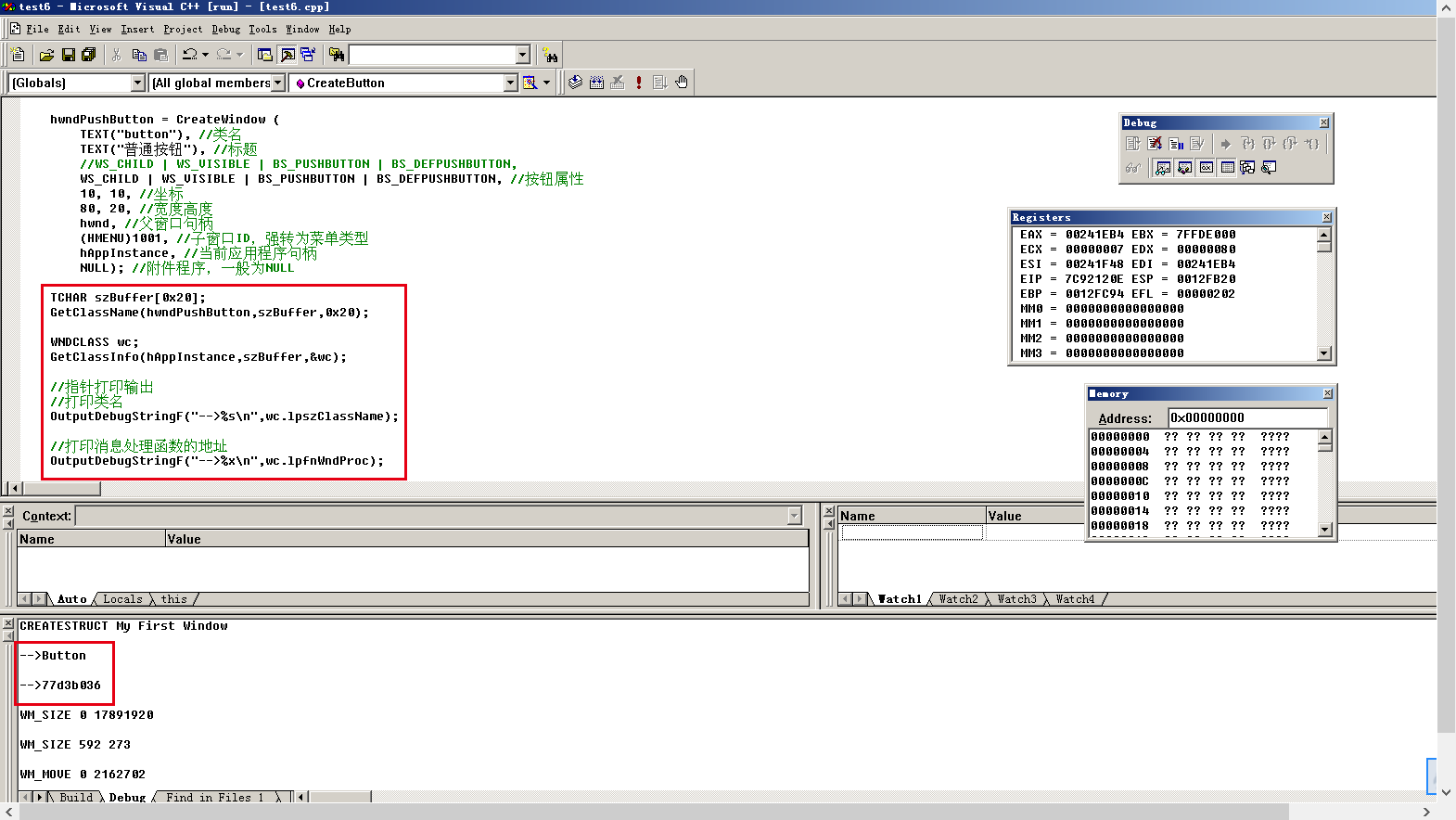The image size is (1456, 820).
Task: Click the Workspace window toolbar icon
Action: point(264,55)
